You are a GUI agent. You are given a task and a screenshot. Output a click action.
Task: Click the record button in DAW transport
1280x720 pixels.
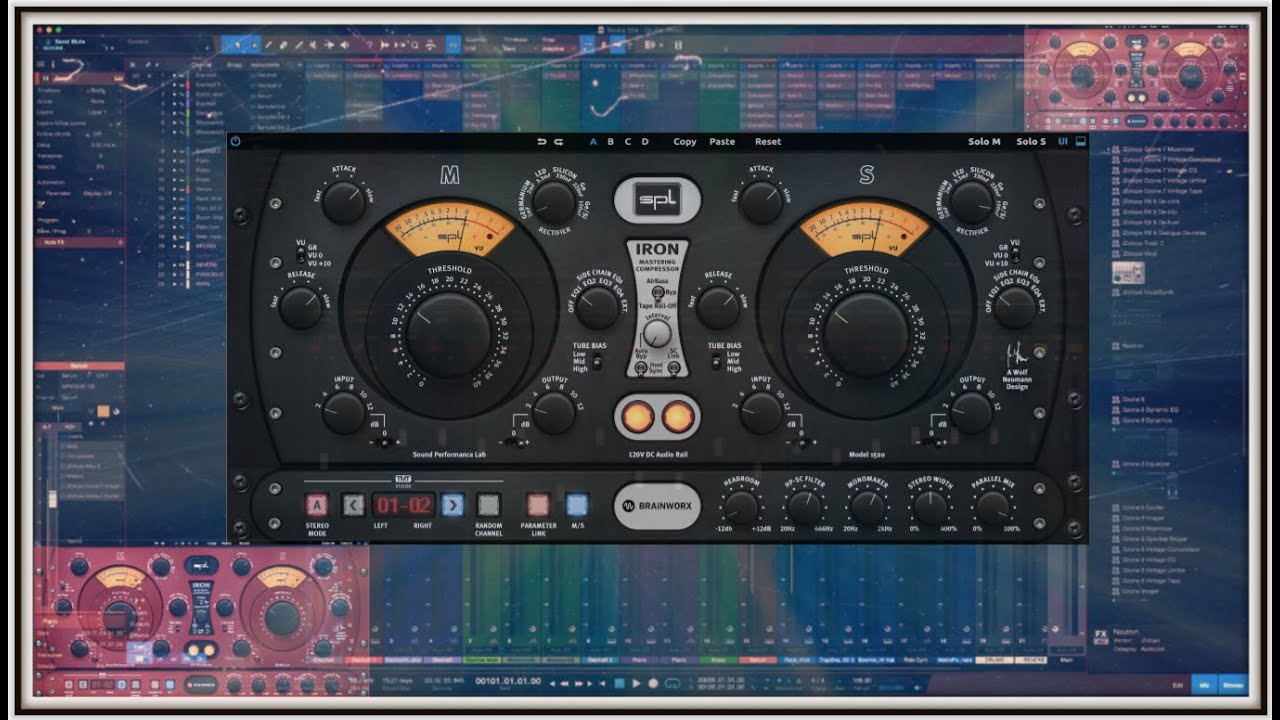pyautogui.click(x=653, y=683)
